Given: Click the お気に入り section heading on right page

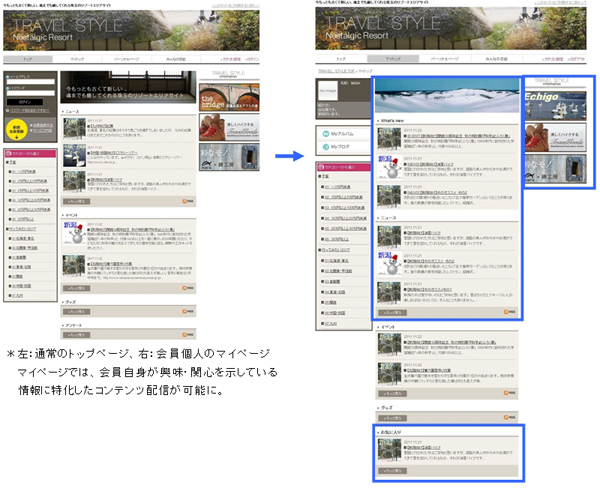Looking at the screenshot, I should [x=391, y=432].
